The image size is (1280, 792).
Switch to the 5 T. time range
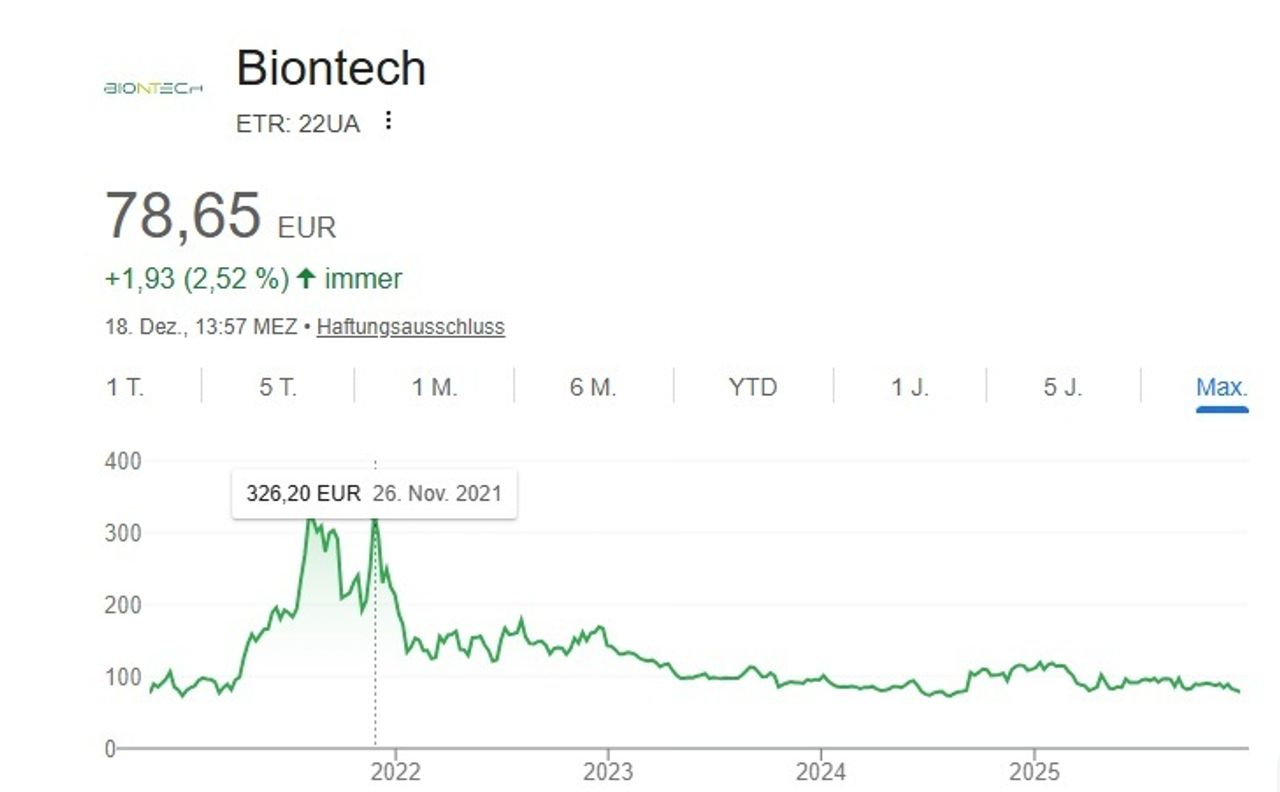click(278, 387)
